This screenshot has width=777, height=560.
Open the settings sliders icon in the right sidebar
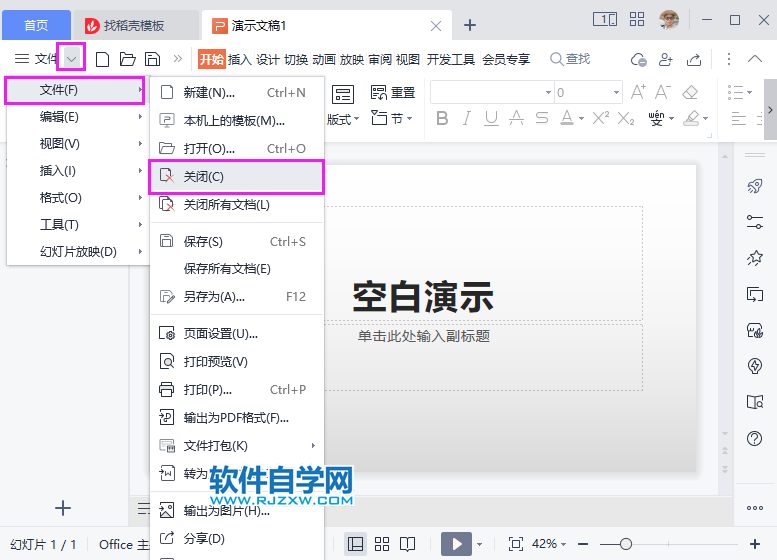point(755,222)
